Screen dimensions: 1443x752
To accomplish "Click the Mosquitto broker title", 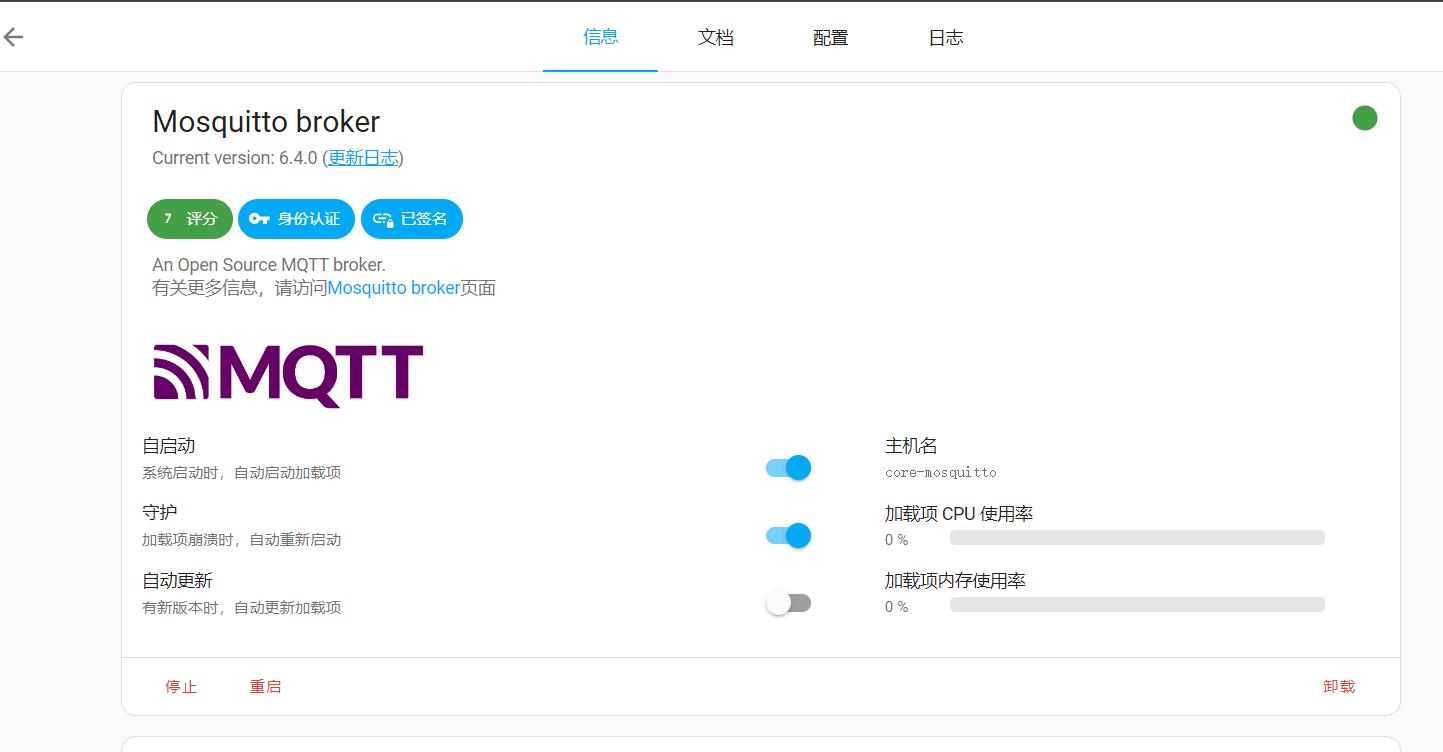I will click(266, 122).
